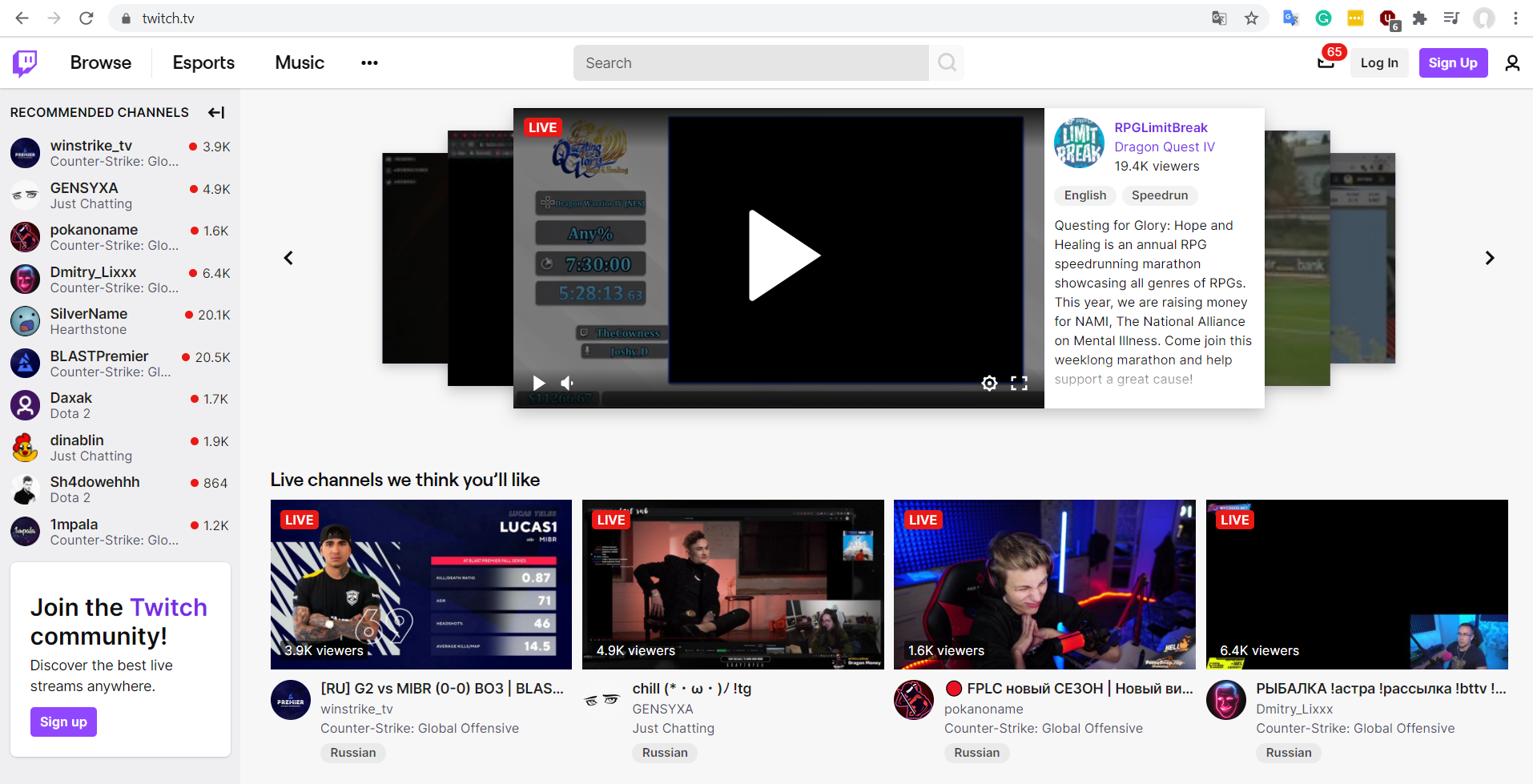The height and width of the screenshot is (784, 1533).
Task: Open the pokanoname FPLC stream thumbnail
Action: coord(1044,585)
